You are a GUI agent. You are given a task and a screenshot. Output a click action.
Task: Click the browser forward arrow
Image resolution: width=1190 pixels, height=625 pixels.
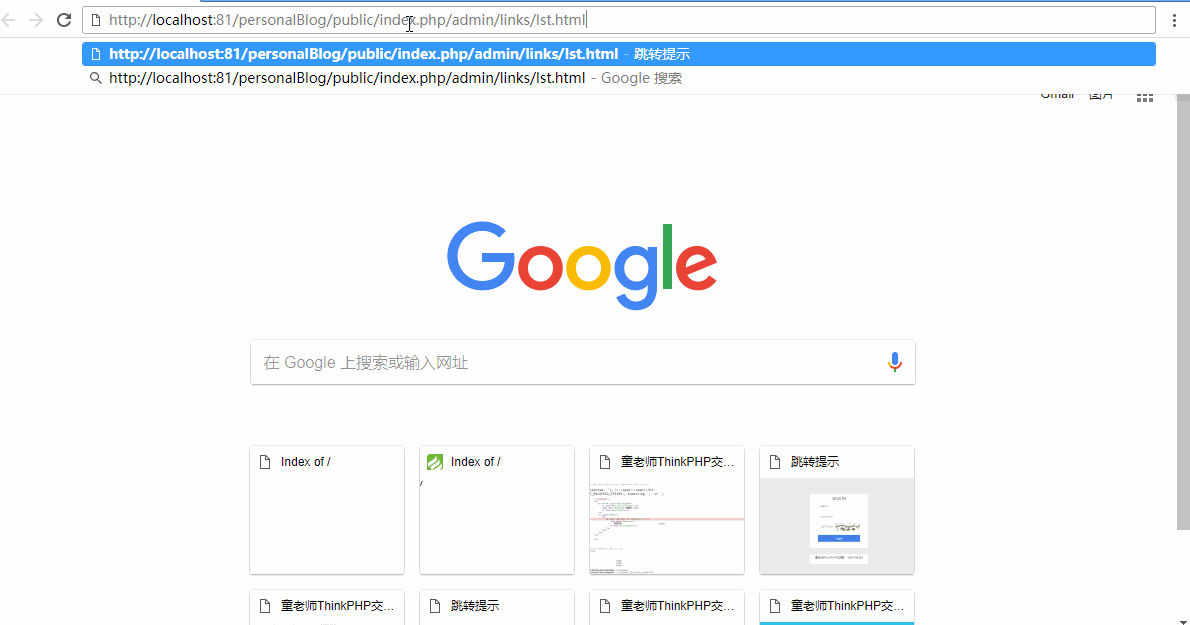pos(36,20)
